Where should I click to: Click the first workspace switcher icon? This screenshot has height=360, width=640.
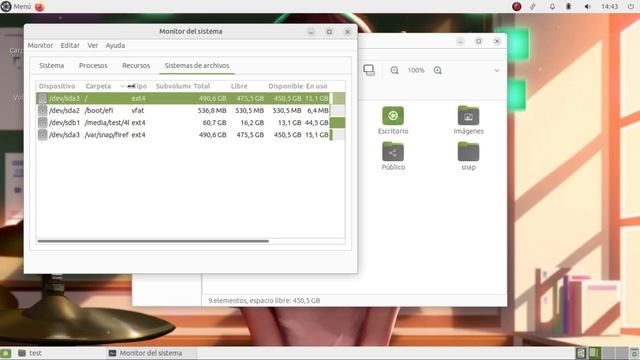[x=581, y=353]
